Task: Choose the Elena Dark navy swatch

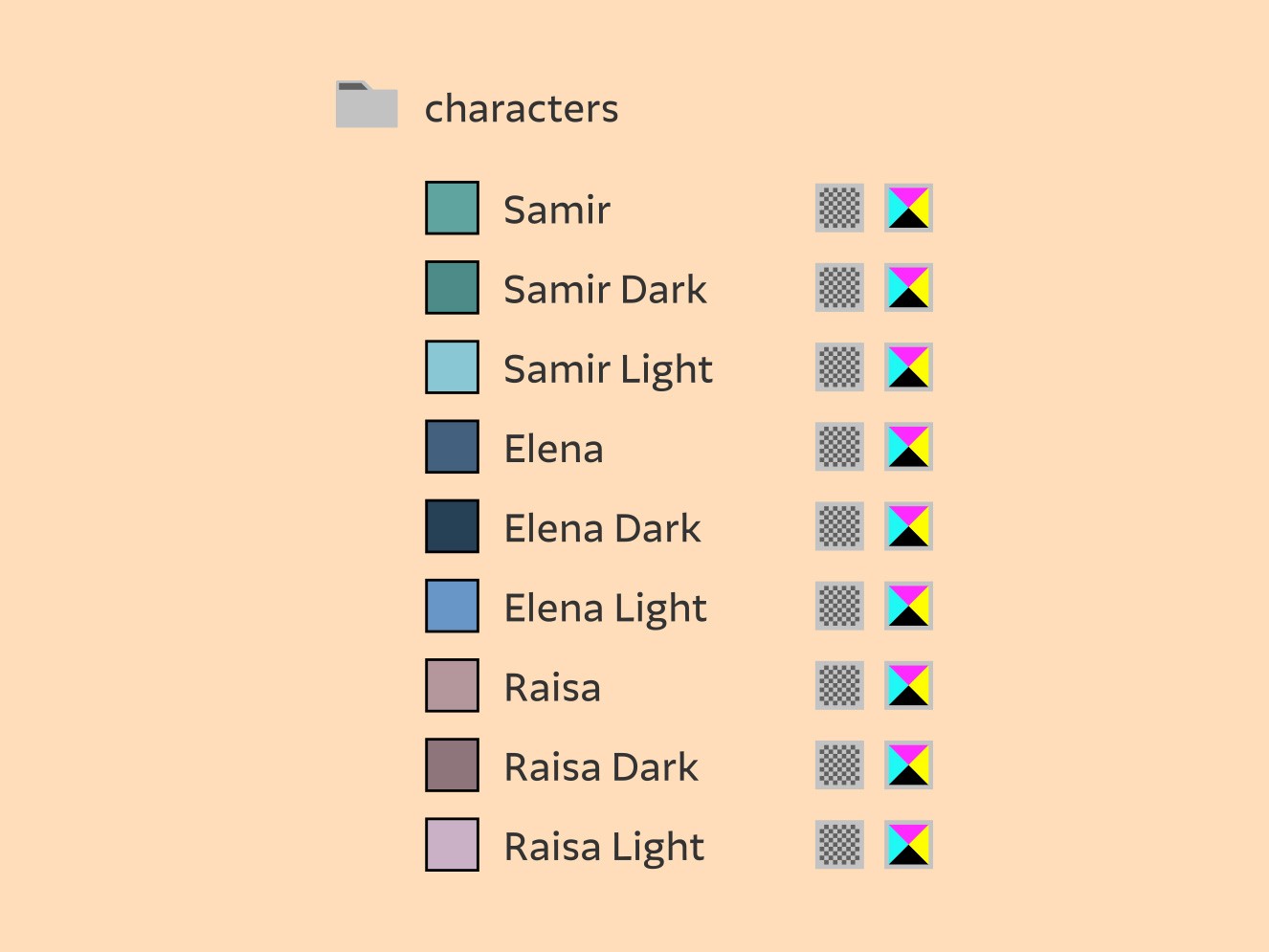Action: (452, 525)
